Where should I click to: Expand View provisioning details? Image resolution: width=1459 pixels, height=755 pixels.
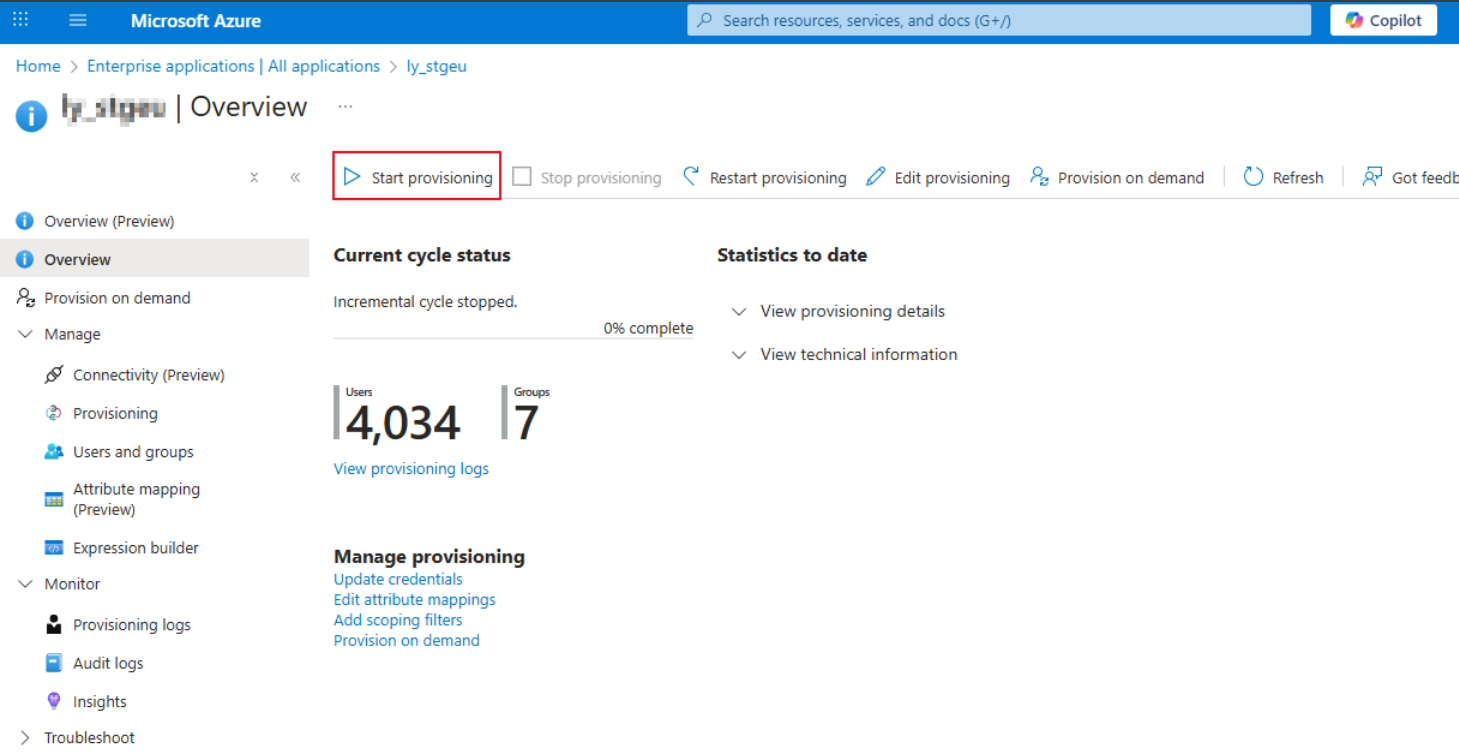pyautogui.click(x=838, y=311)
